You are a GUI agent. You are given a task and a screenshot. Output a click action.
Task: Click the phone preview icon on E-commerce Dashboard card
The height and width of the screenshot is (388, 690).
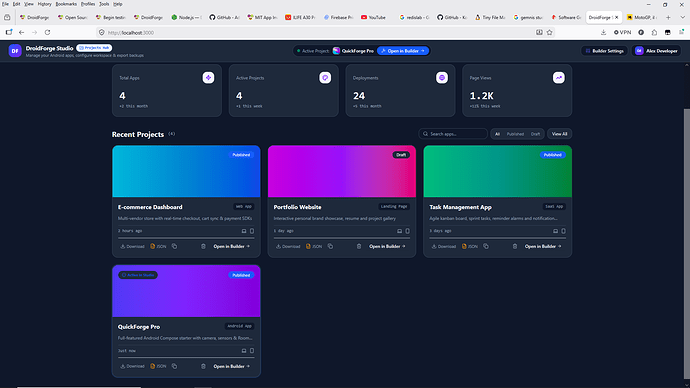coord(252,231)
